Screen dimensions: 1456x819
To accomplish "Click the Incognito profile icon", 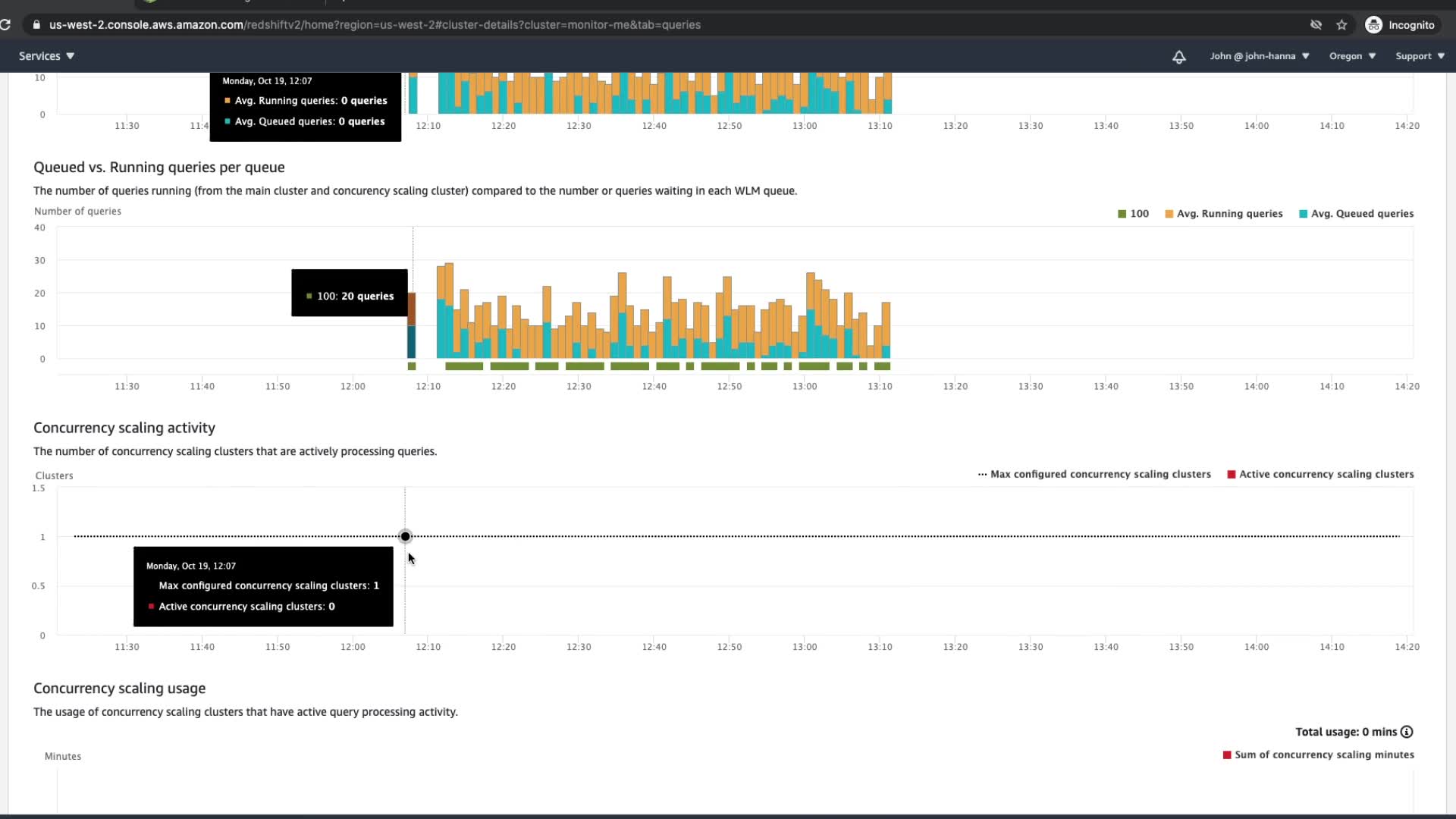I will click(x=1373, y=25).
